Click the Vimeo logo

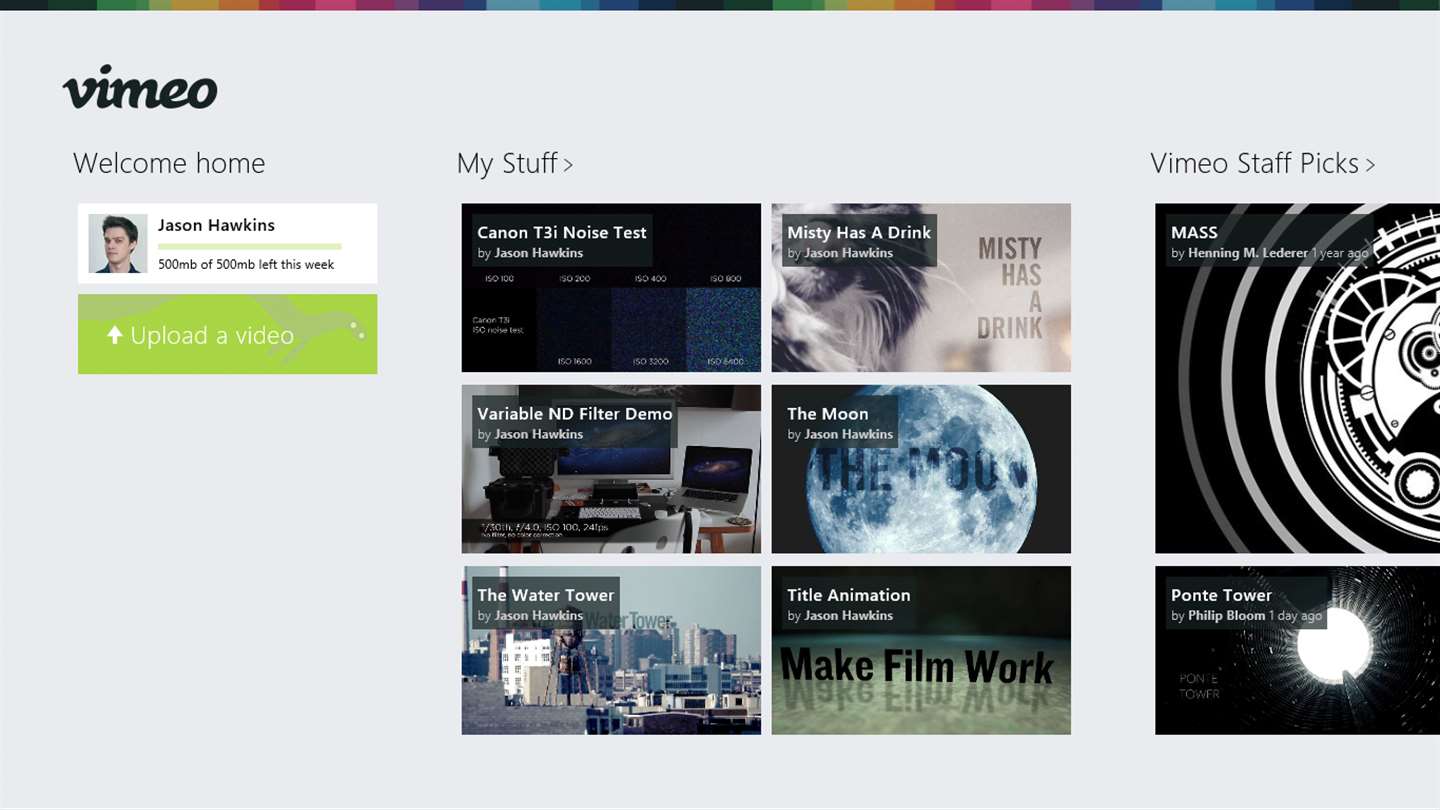click(140, 88)
